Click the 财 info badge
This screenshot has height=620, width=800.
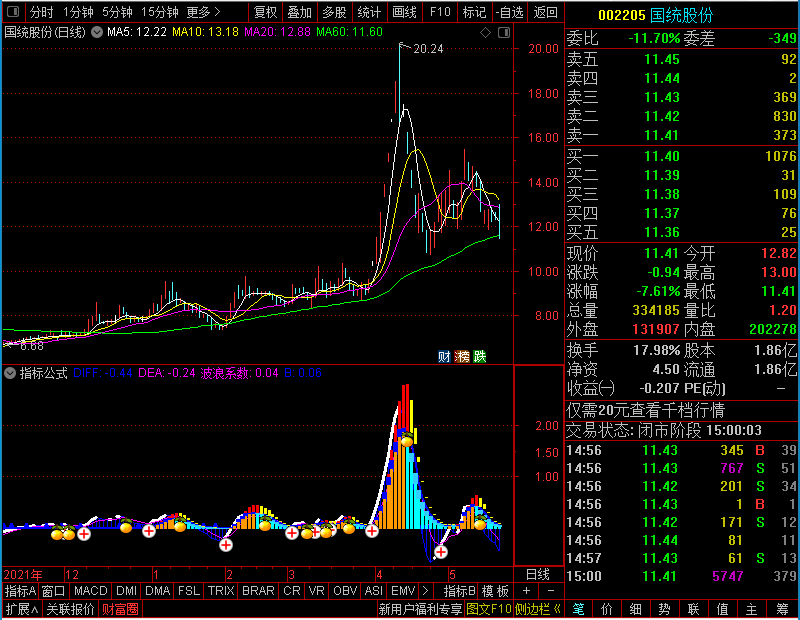[444, 356]
